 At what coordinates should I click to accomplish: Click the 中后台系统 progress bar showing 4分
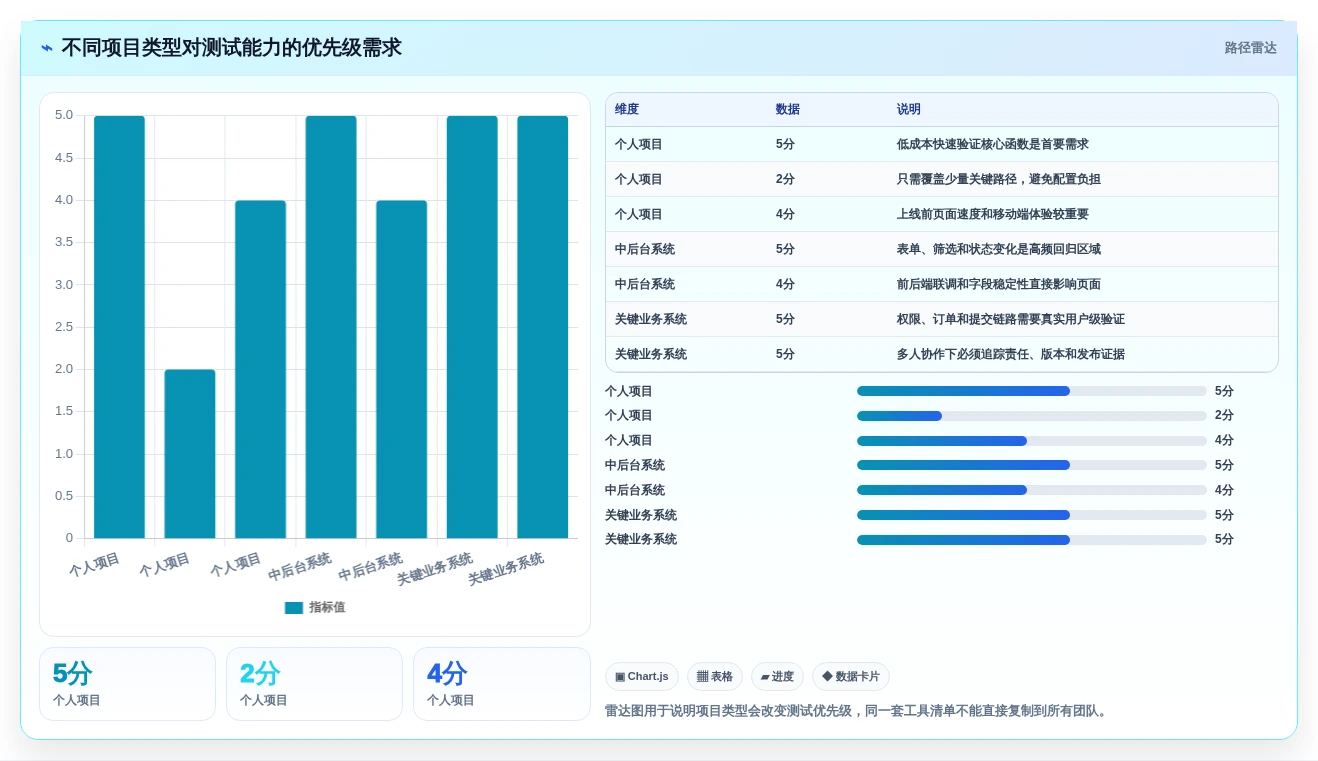point(1032,490)
